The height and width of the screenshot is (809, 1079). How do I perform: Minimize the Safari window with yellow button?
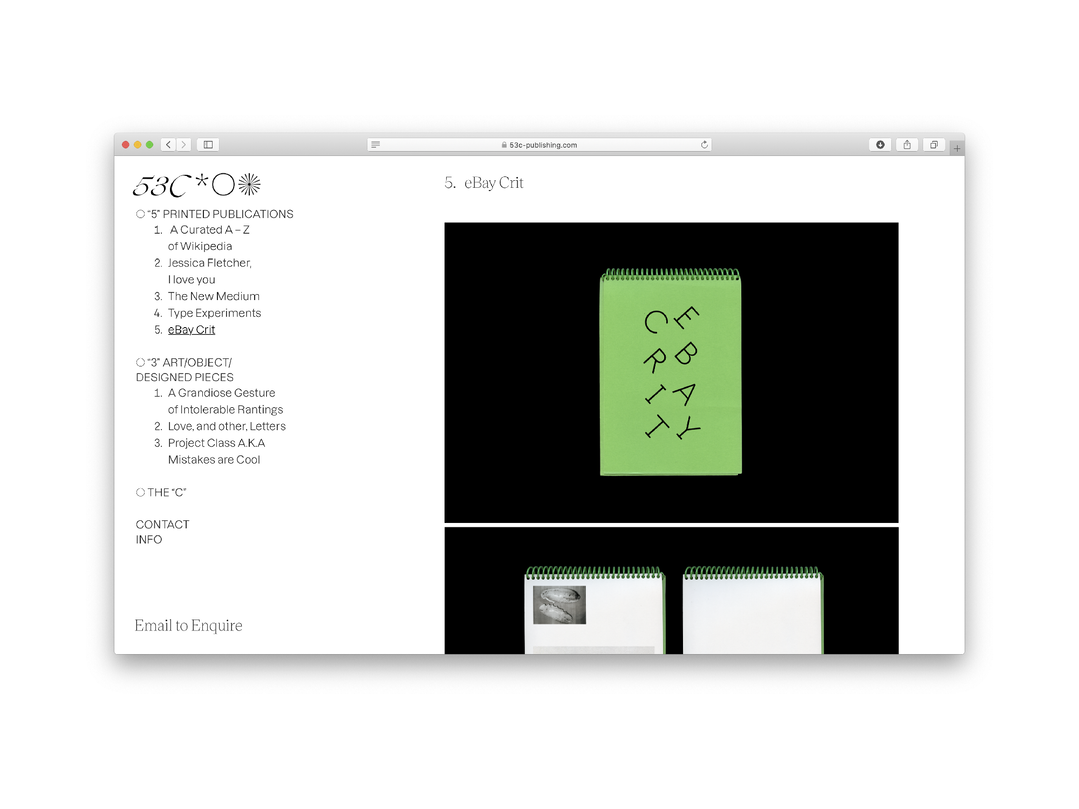click(138, 144)
